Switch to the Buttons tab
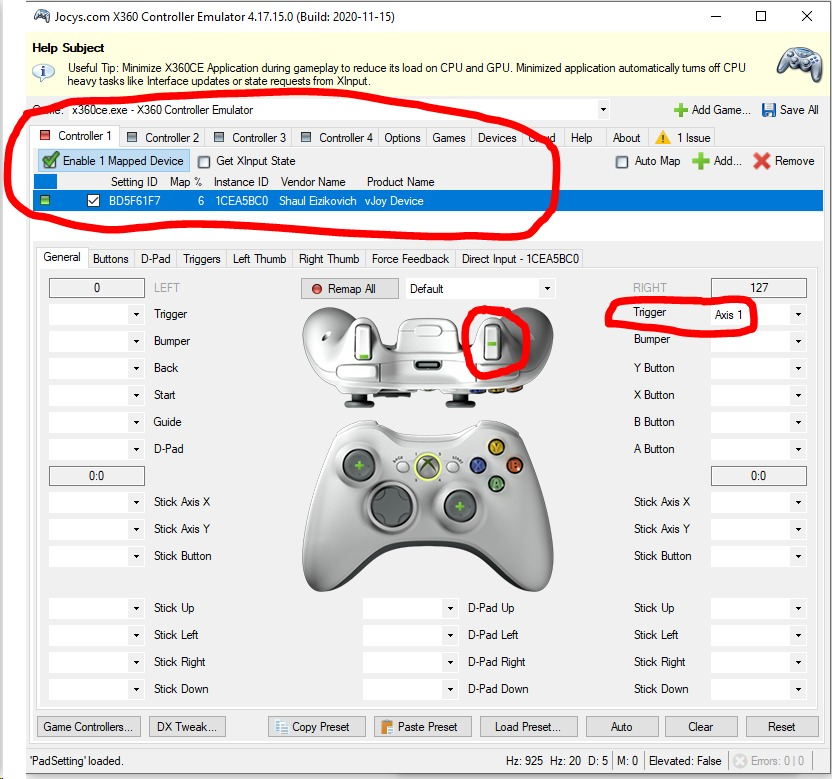 pos(110,258)
